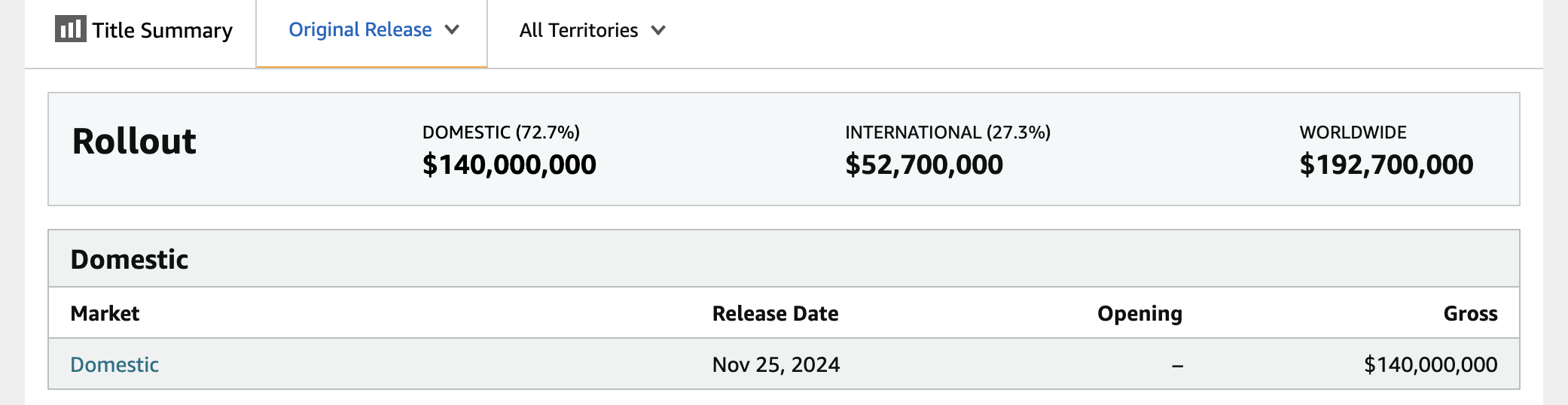Follow the Domestic market link
1568x405 pixels.
point(114,364)
